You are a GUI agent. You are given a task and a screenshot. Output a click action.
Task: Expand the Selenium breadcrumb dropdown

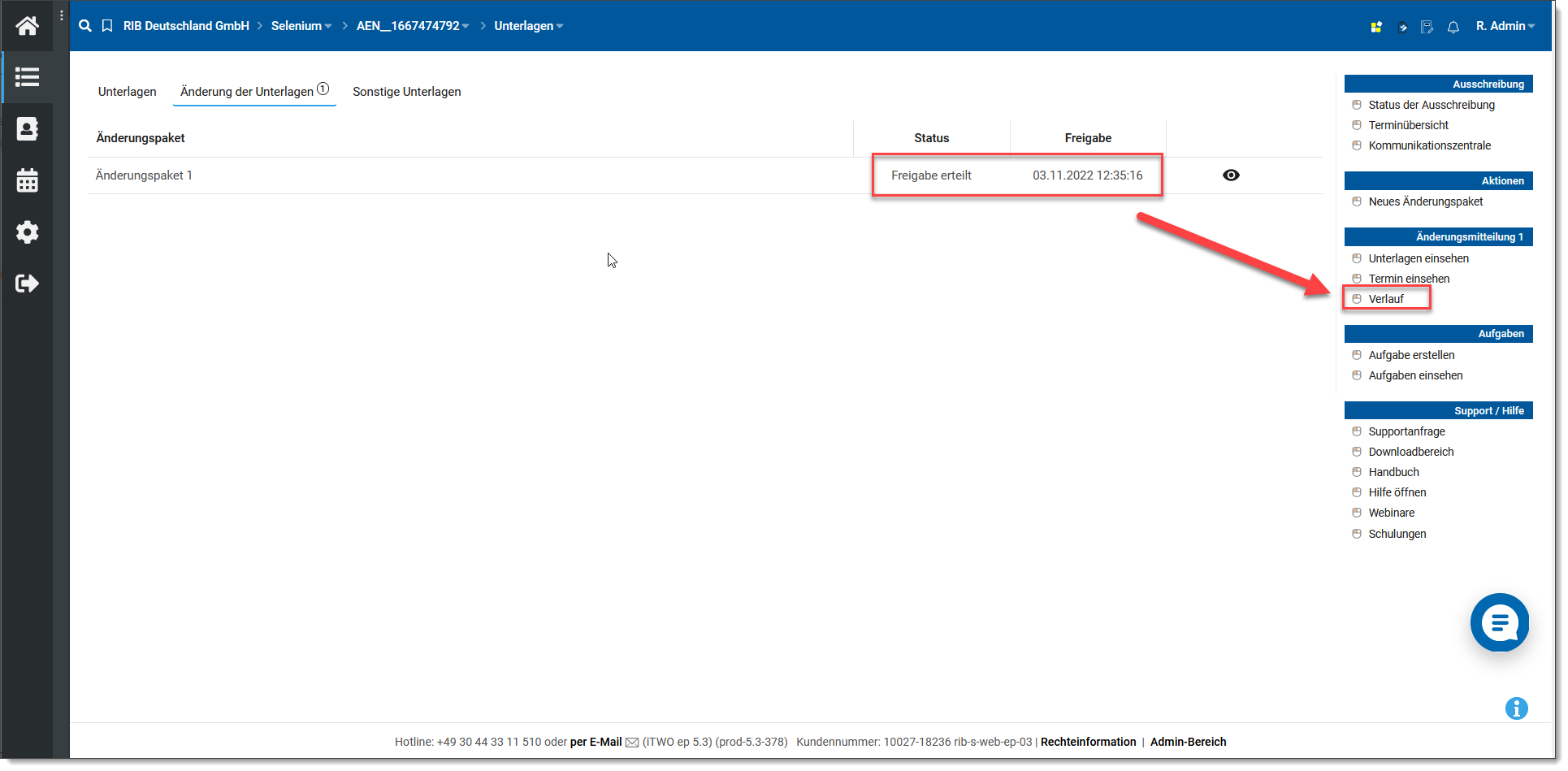(x=301, y=26)
